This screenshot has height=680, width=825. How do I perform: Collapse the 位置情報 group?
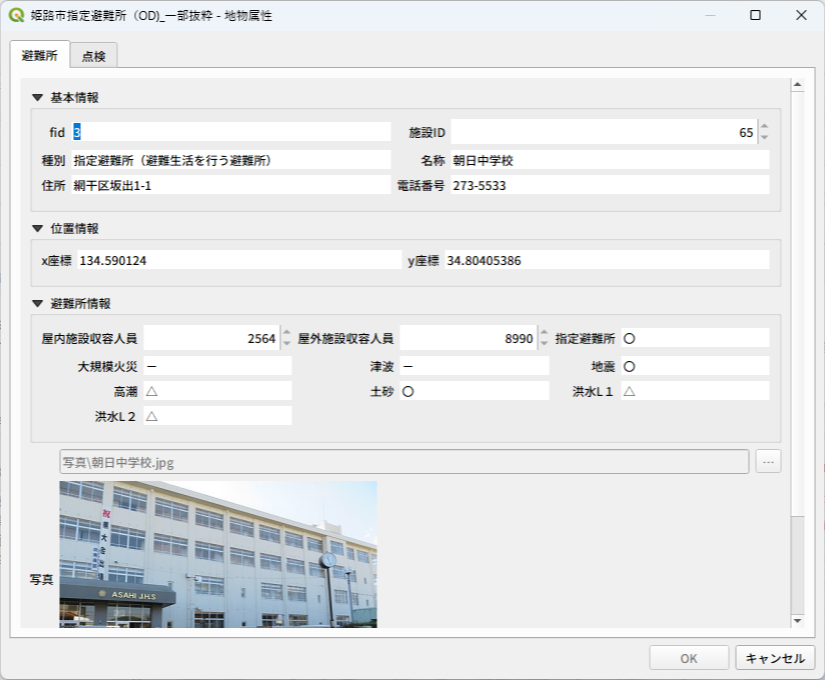click(x=37, y=229)
